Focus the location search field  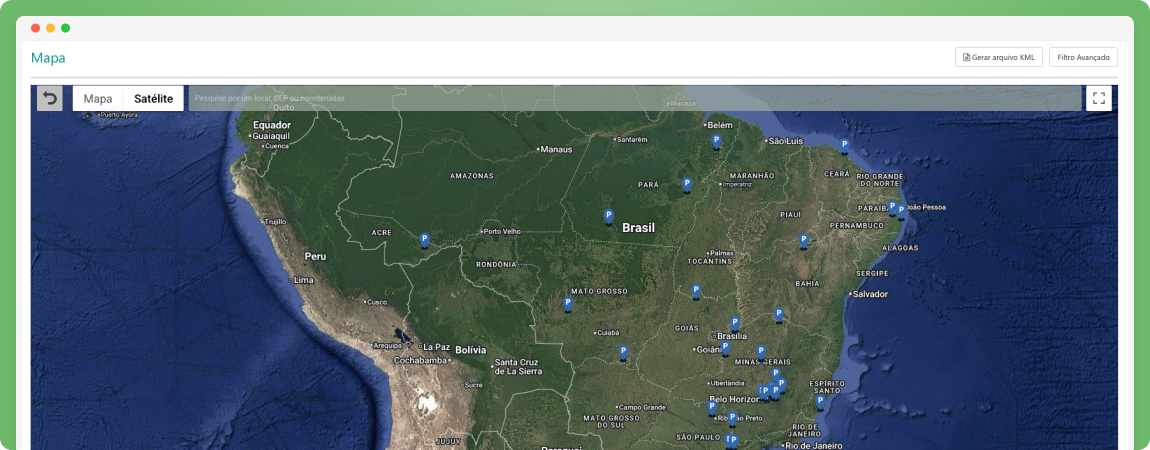pyautogui.click(x=635, y=98)
